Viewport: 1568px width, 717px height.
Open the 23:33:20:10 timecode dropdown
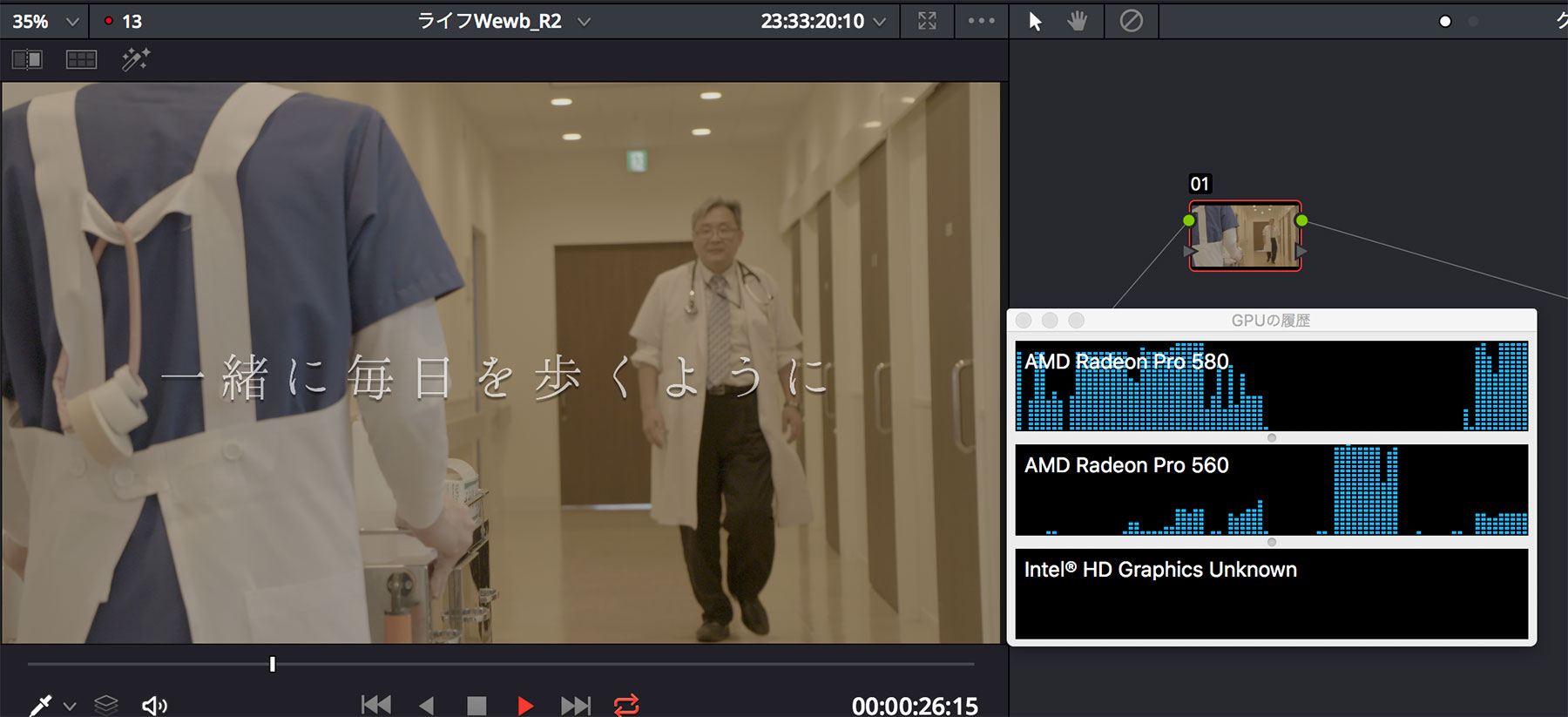pyautogui.click(x=880, y=22)
